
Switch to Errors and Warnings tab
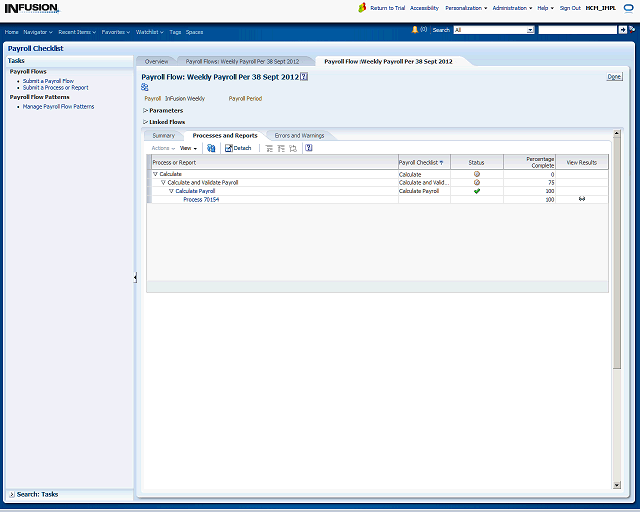[x=299, y=135]
